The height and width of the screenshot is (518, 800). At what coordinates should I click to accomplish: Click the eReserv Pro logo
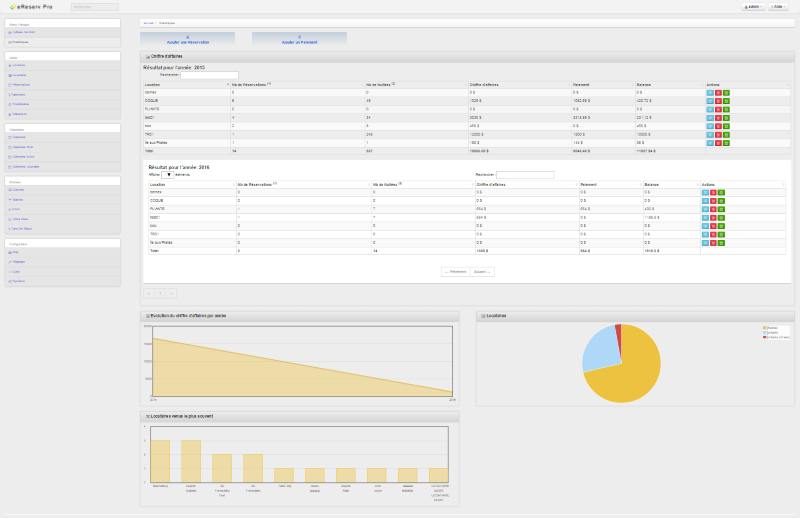[31, 6]
